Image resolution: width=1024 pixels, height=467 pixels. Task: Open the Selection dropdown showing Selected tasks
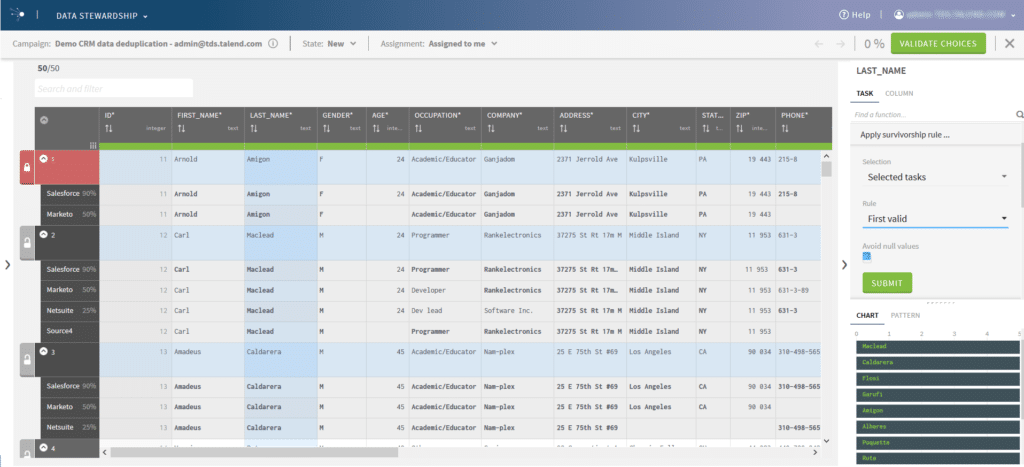935,177
